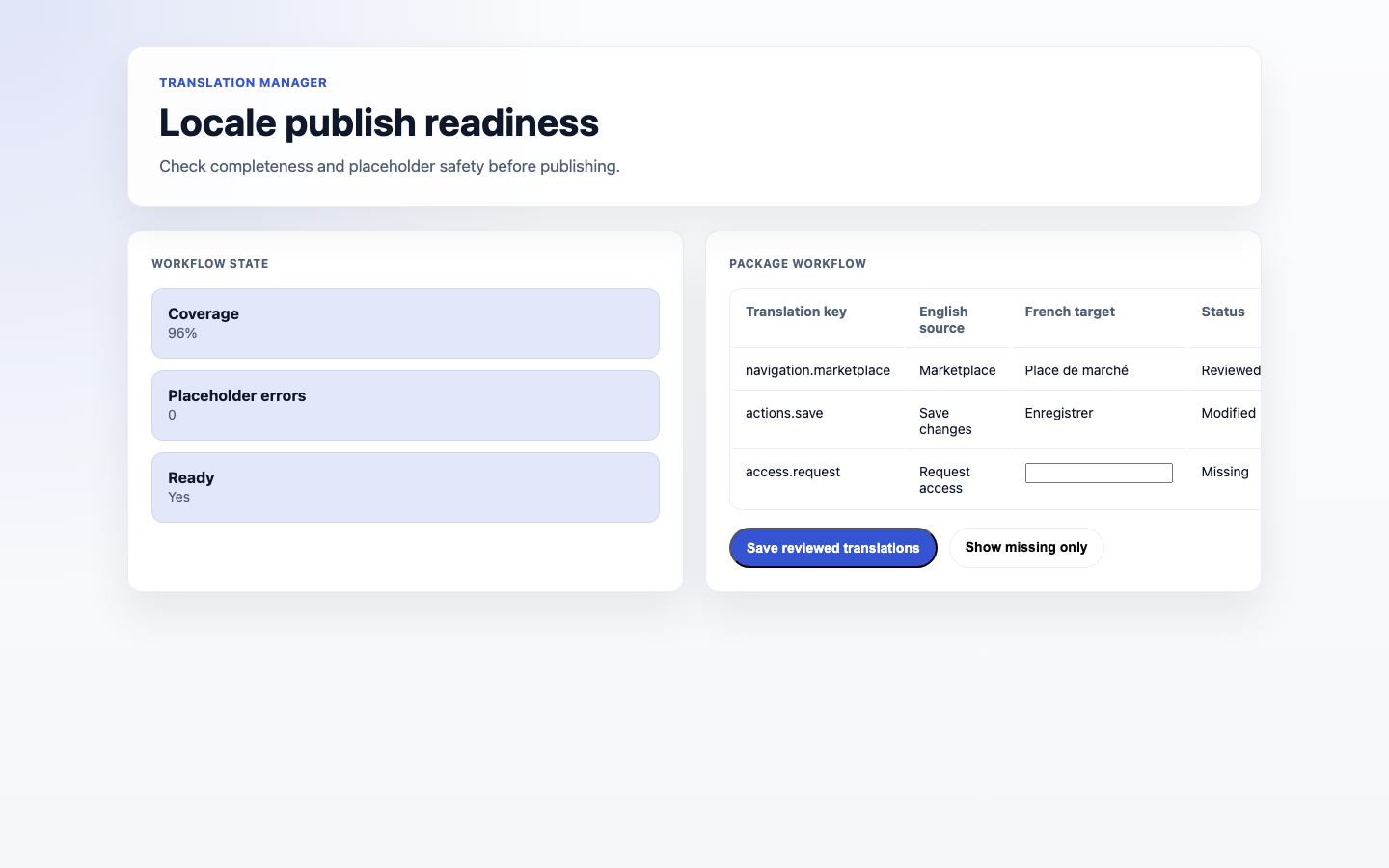
Task: Select the Placeholder errors card
Action: (405, 405)
